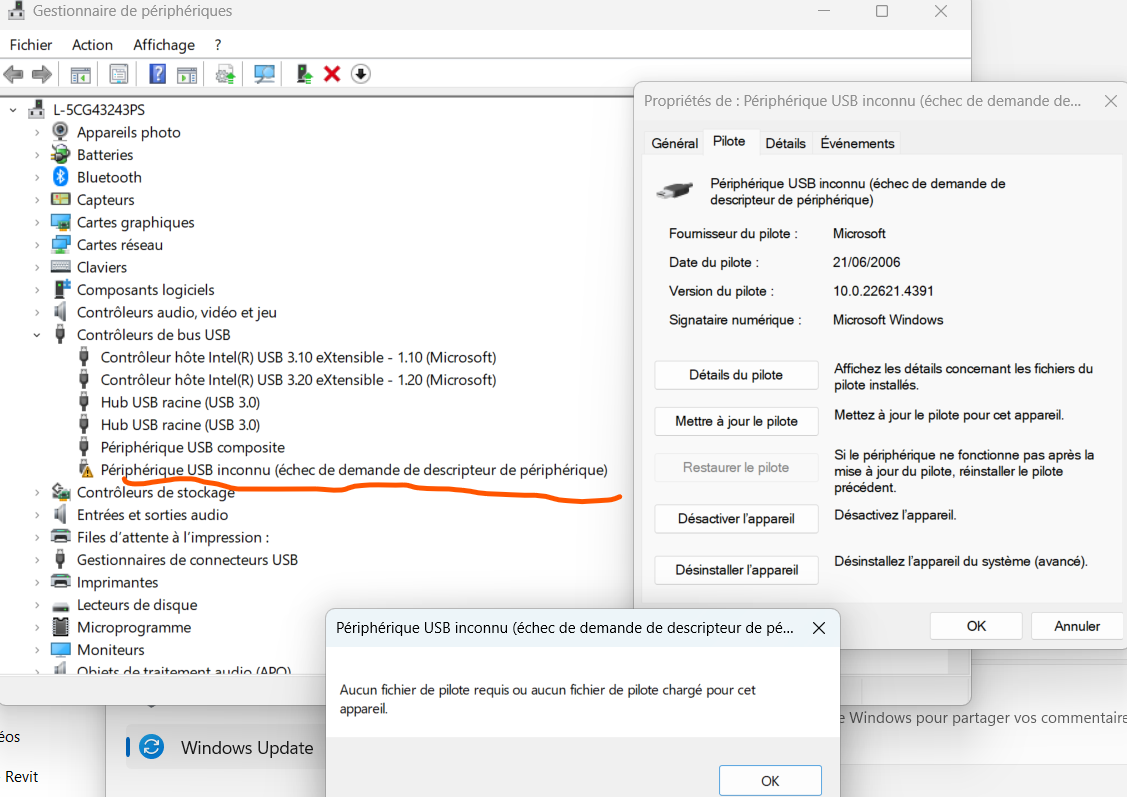The image size is (1127, 797).
Task: Click the 21/06/2006 driver date value
Action: coord(866,262)
